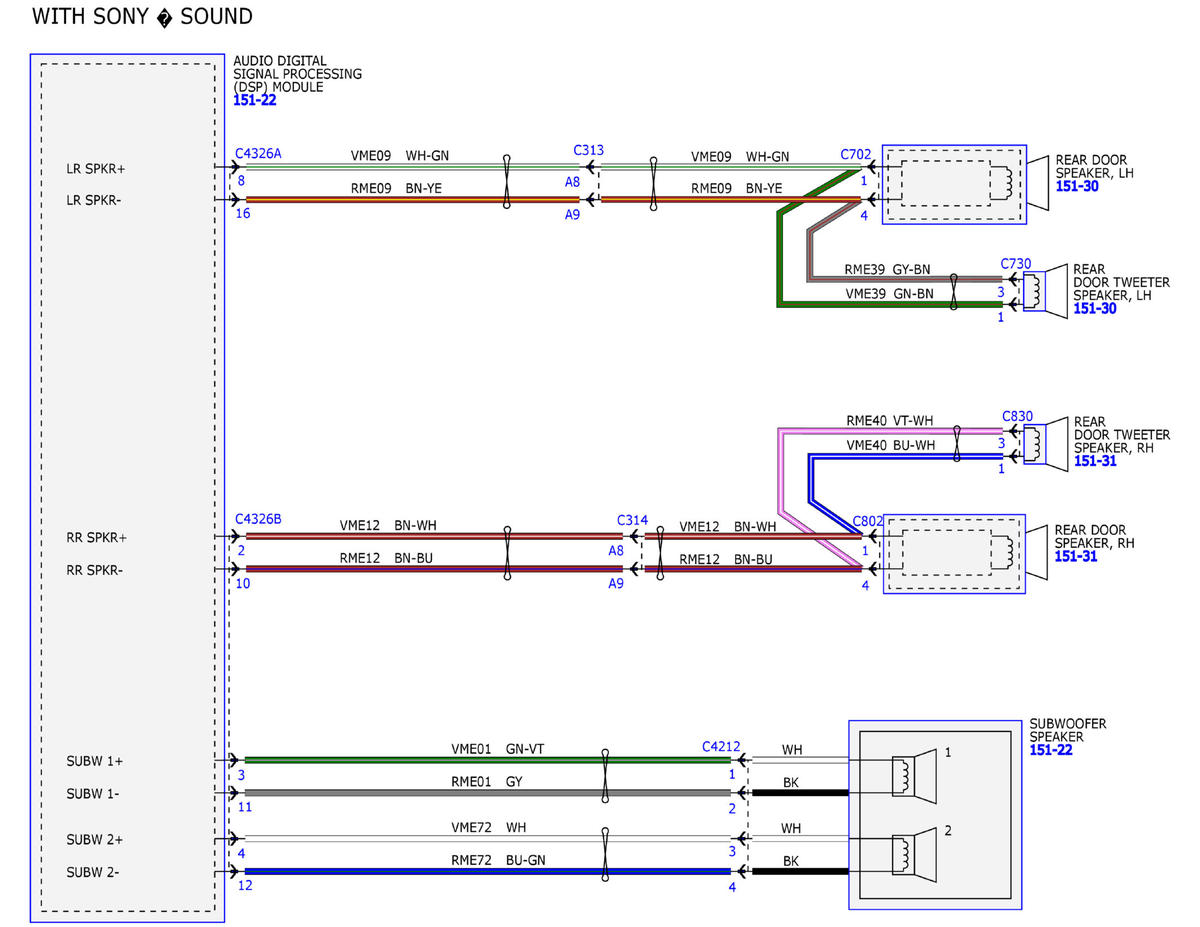Select the RME72 BU-GN blue wire
Image resolution: width=1200 pixels, height=927 pixels.
488,872
